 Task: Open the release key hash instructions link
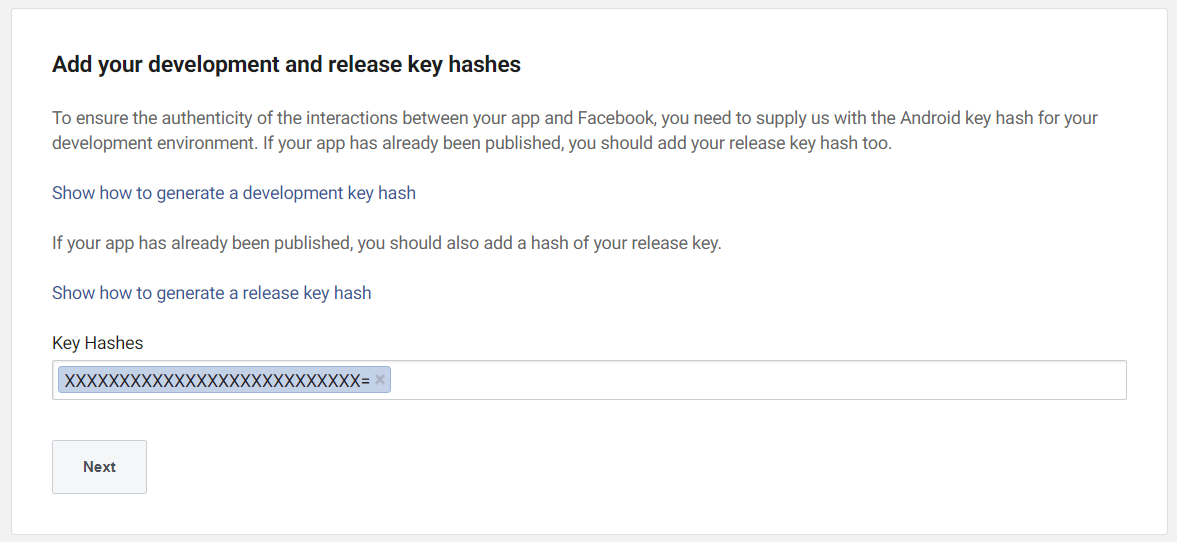(x=211, y=293)
